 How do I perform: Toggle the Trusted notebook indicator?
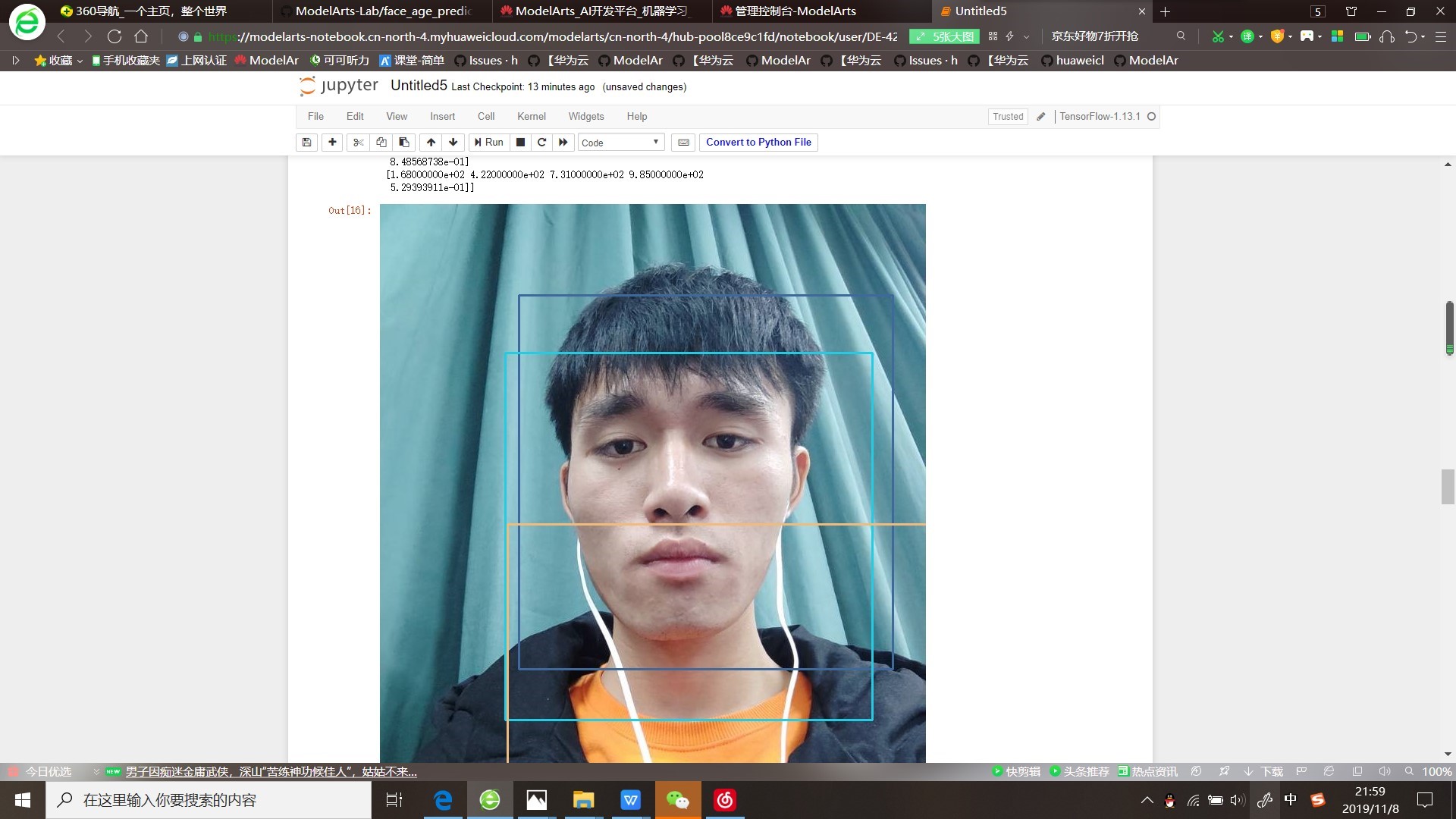pos(1007,116)
